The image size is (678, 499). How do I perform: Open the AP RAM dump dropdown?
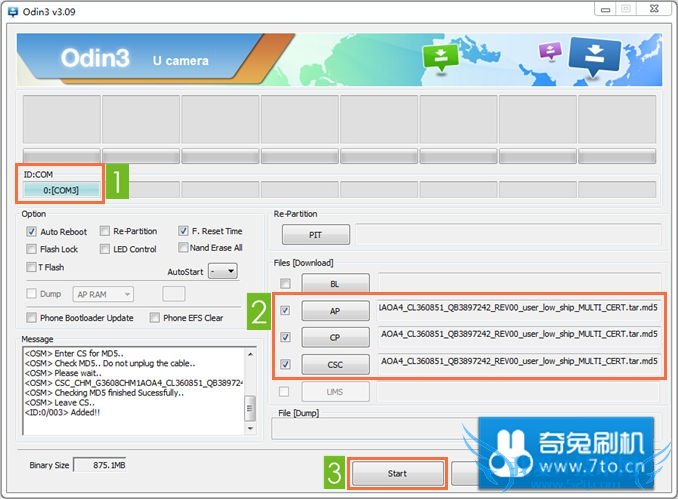click(x=103, y=294)
